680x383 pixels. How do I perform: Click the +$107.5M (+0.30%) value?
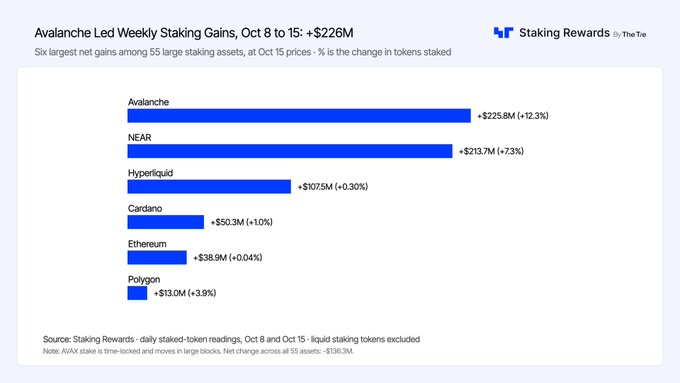tap(333, 187)
